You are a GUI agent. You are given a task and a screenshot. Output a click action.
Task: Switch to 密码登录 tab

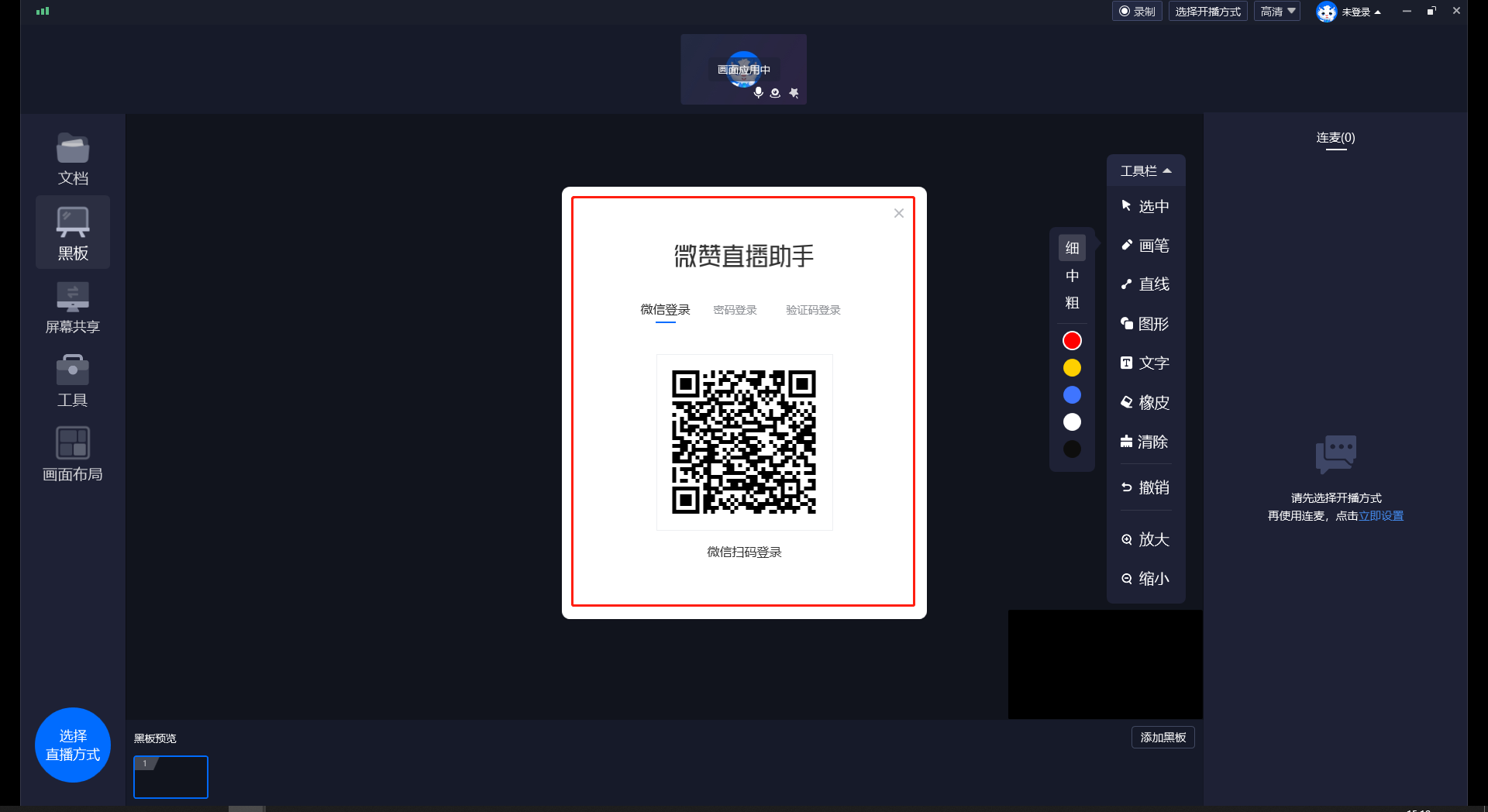(x=735, y=310)
